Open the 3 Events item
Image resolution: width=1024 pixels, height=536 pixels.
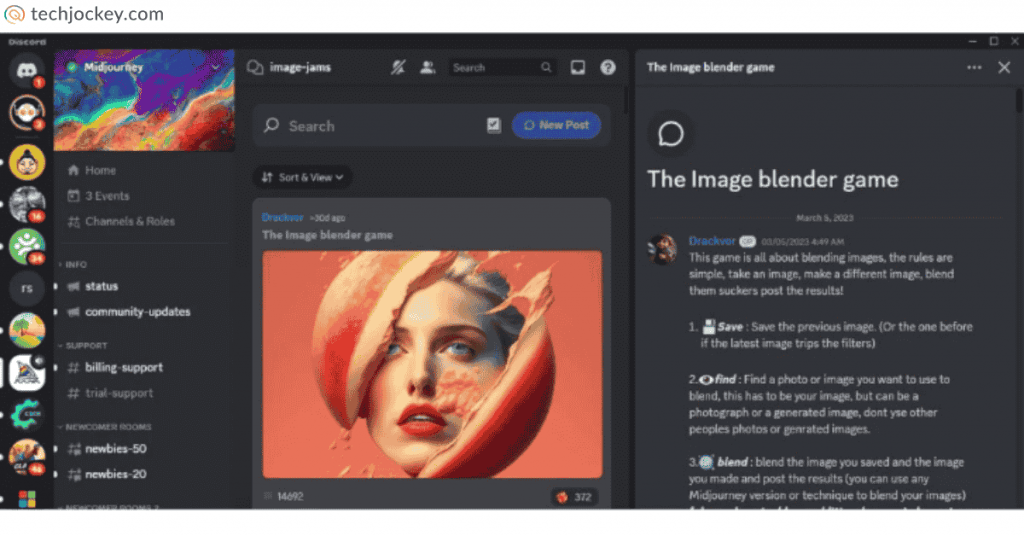tap(106, 196)
